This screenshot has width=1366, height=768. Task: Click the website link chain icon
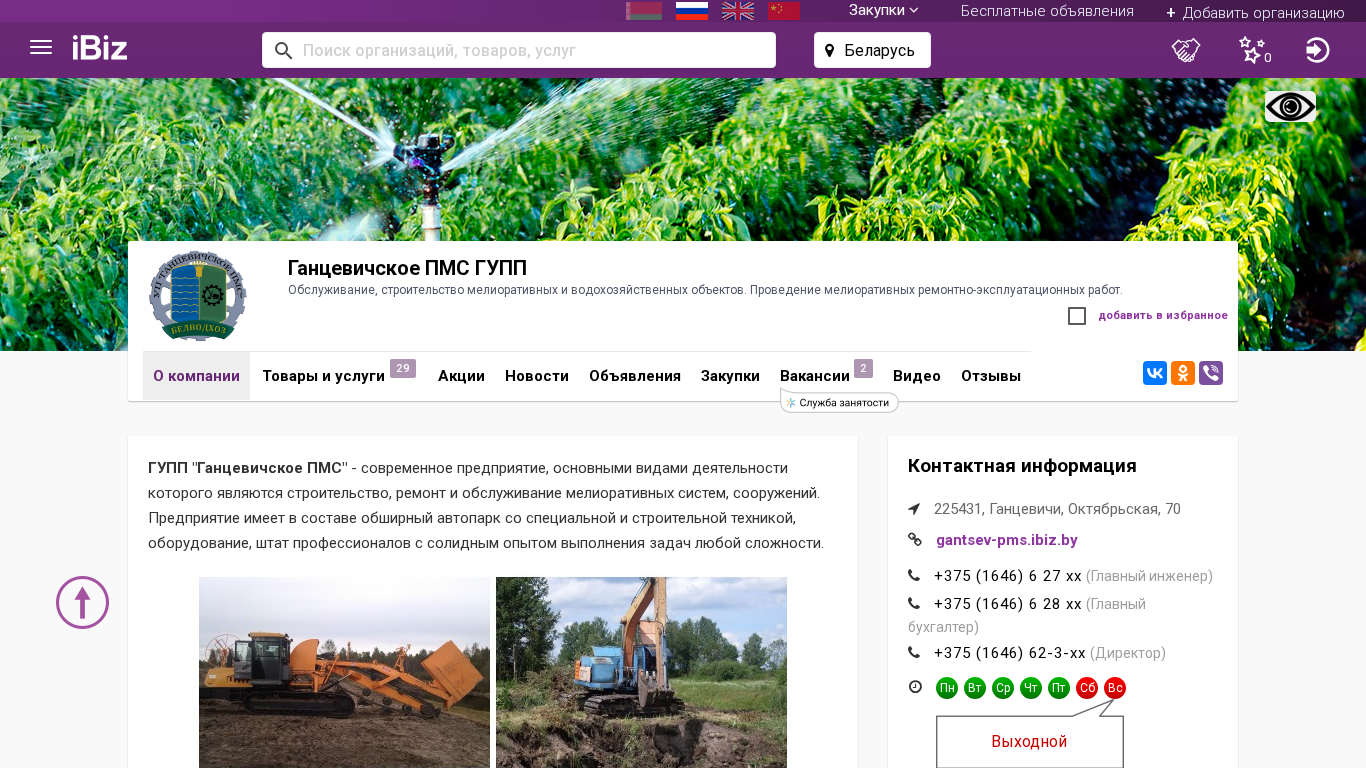[x=914, y=540]
